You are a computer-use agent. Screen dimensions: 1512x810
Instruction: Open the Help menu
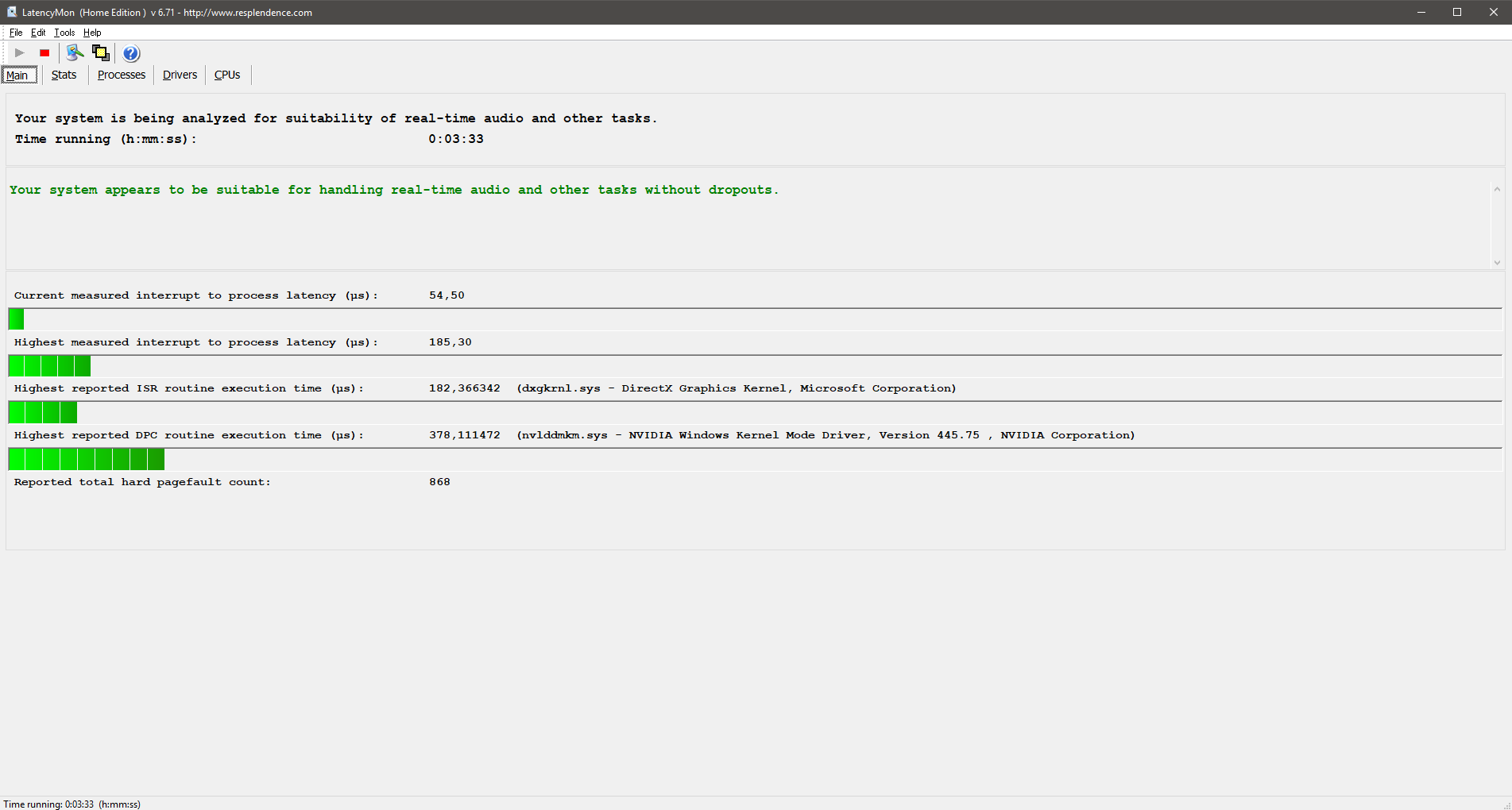tap(92, 33)
